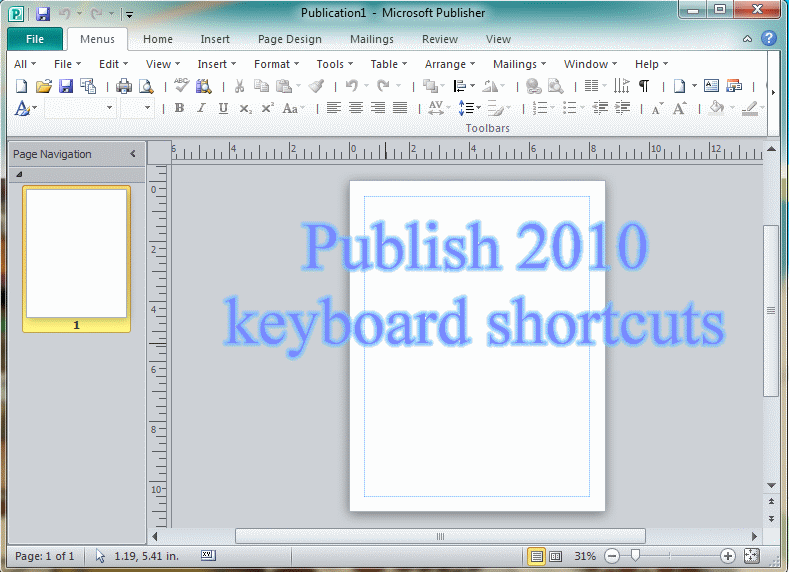Click the horizontal scrollbar thumb

pyautogui.click(x=440, y=536)
